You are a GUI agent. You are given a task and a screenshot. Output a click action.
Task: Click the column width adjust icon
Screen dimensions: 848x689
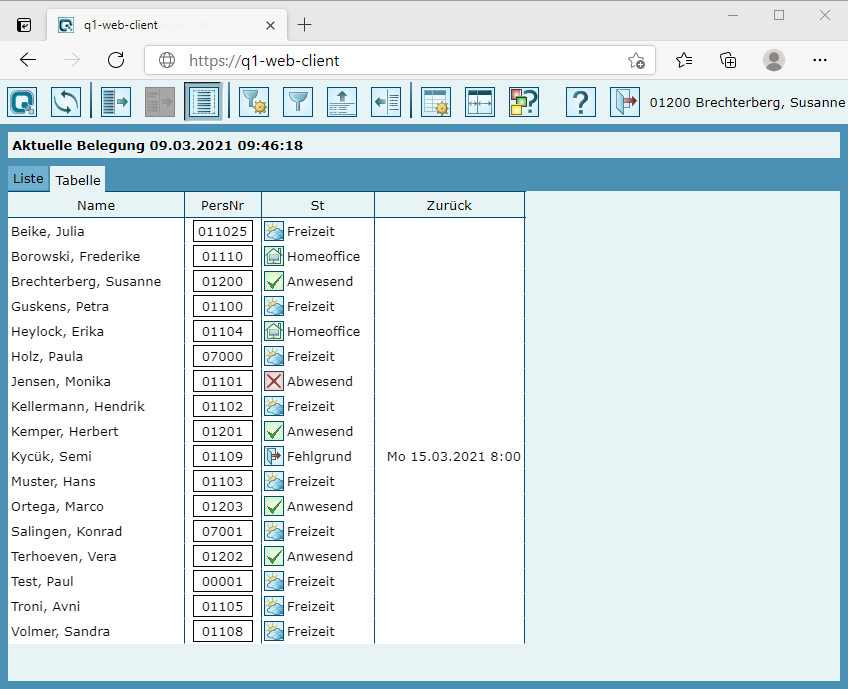point(480,101)
